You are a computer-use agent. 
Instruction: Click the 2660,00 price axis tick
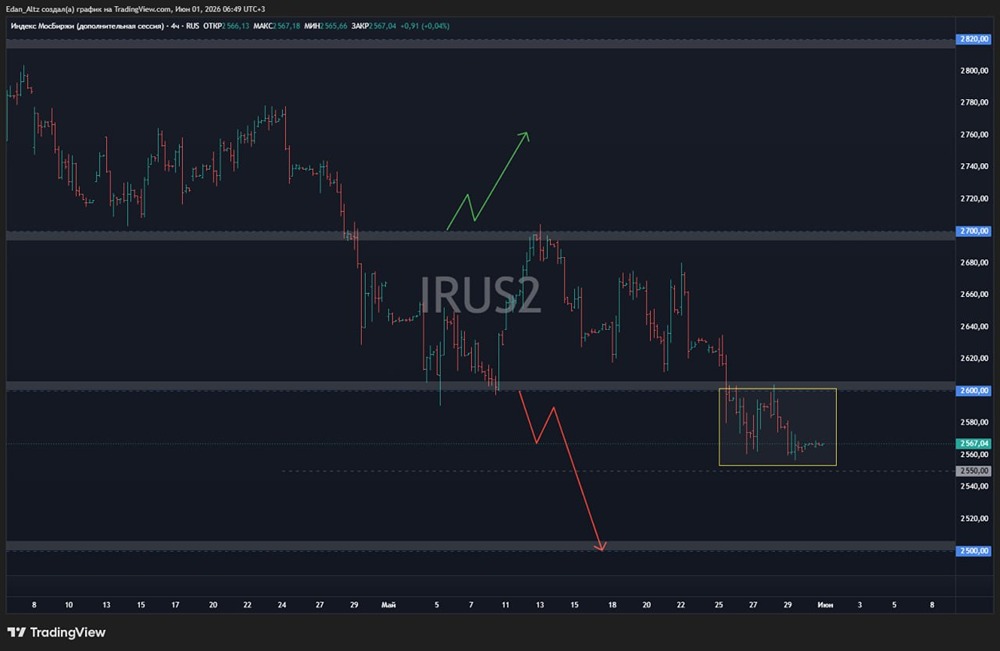(974, 294)
